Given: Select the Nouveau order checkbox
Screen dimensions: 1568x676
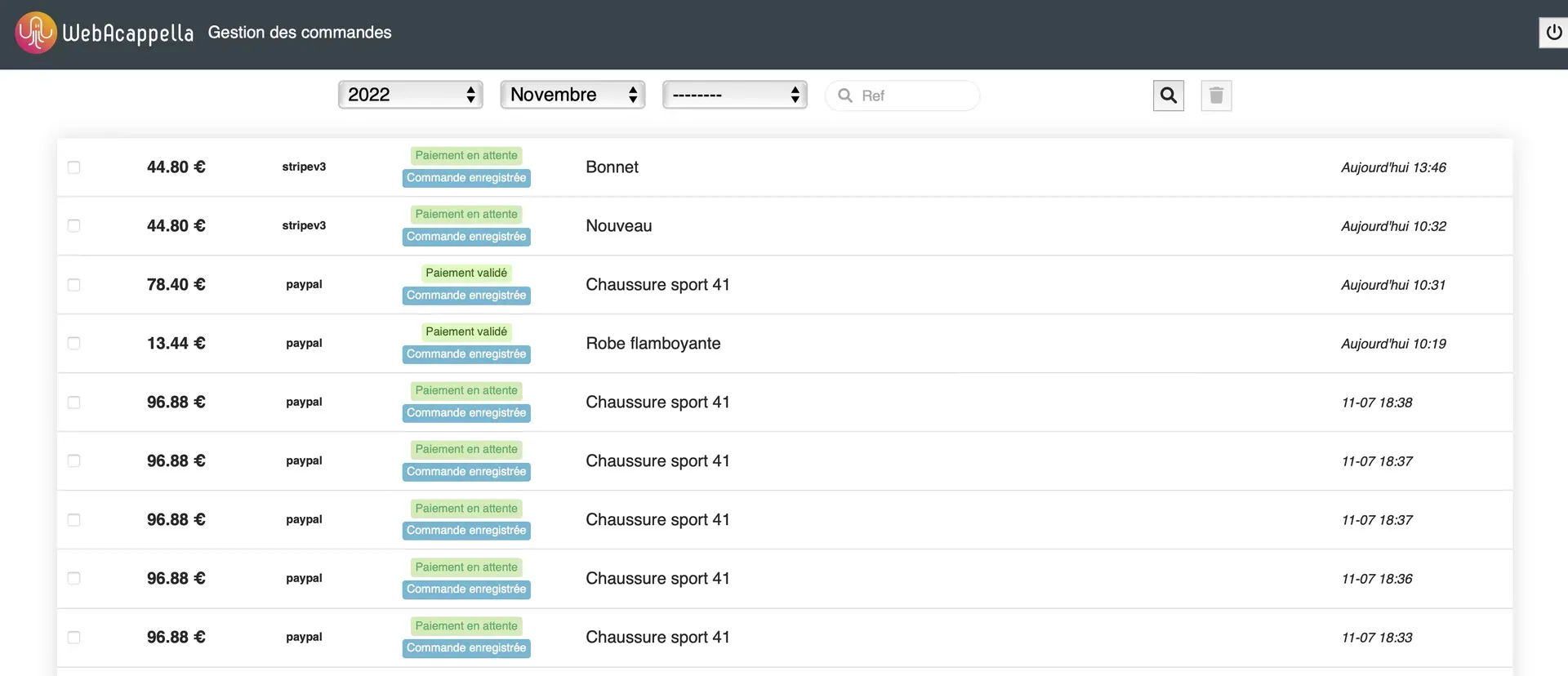Looking at the screenshot, I should [x=73, y=226].
